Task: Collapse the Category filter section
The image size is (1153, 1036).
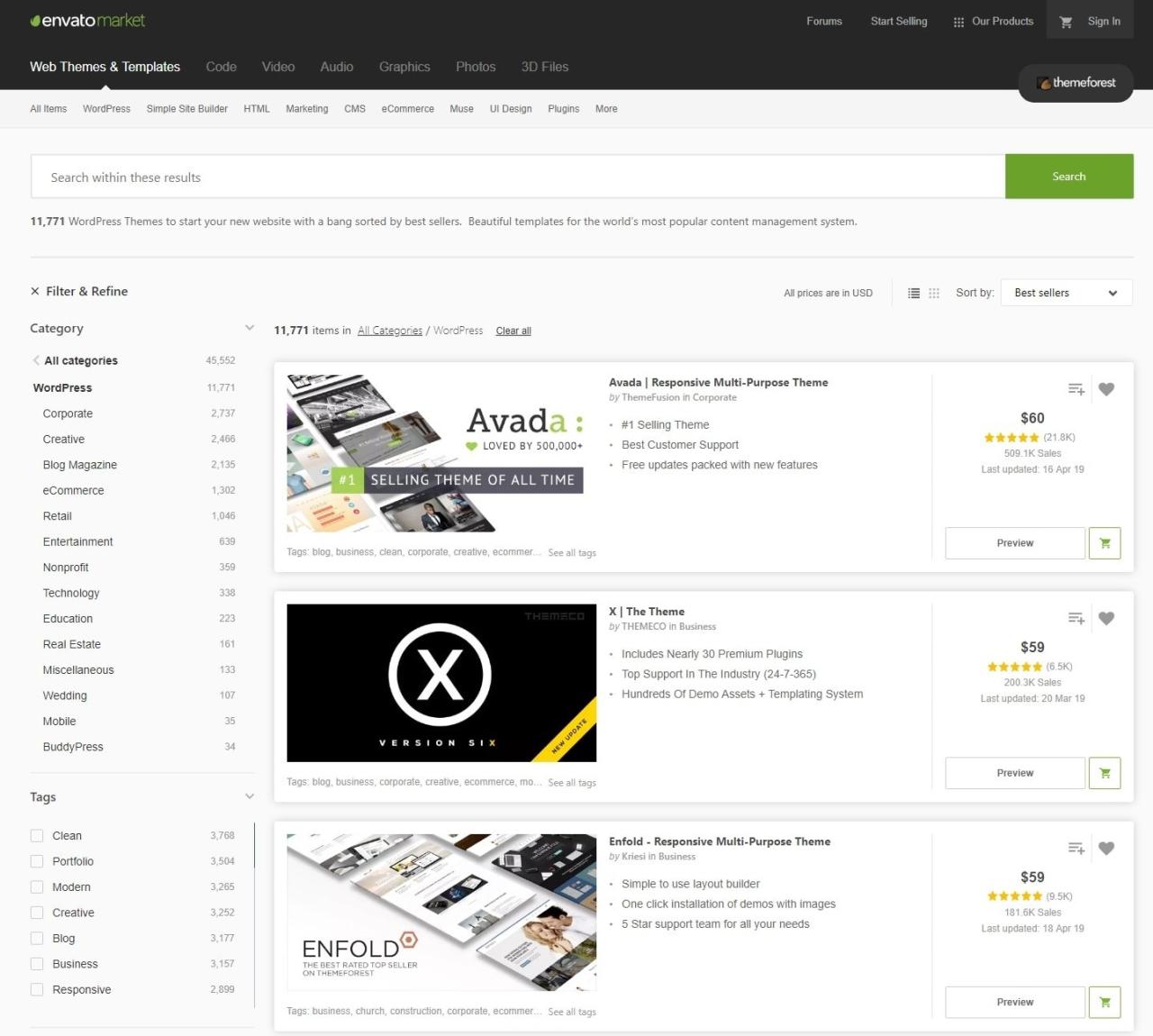Action: [250, 328]
